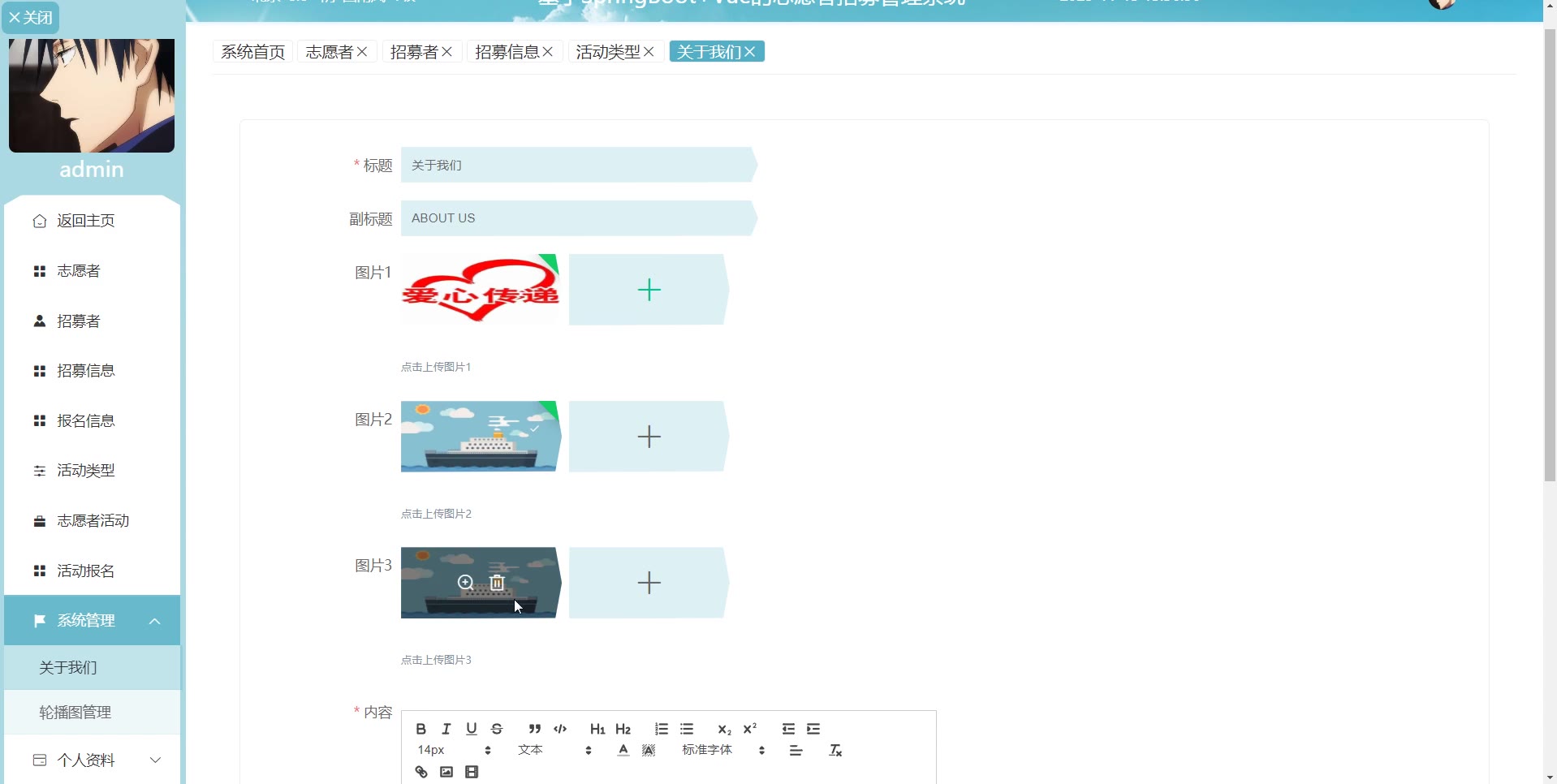Insert a code block
1557x784 pixels.
point(560,729)
